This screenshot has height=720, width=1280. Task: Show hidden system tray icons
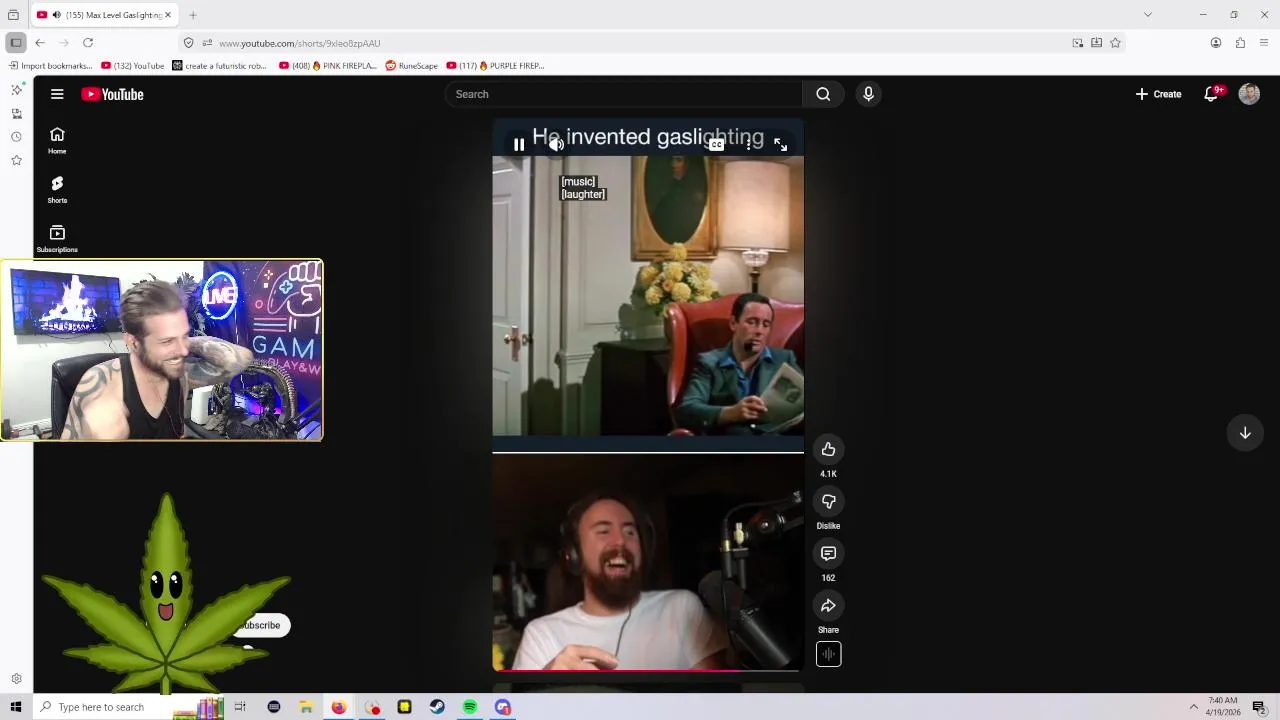[x=1193, y=707]
